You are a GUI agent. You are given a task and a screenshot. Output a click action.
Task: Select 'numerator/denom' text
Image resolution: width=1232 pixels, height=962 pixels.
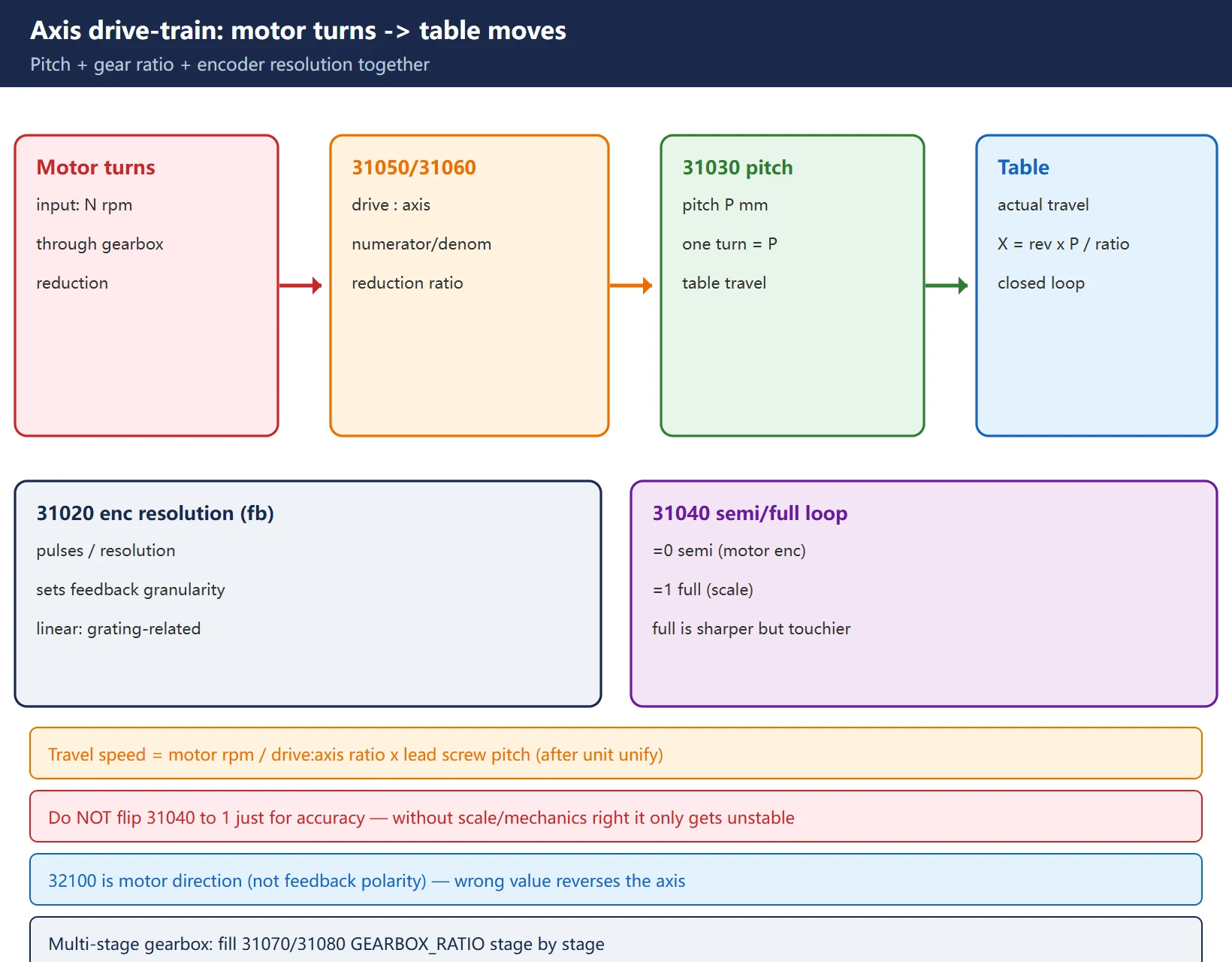click(421, 244)
